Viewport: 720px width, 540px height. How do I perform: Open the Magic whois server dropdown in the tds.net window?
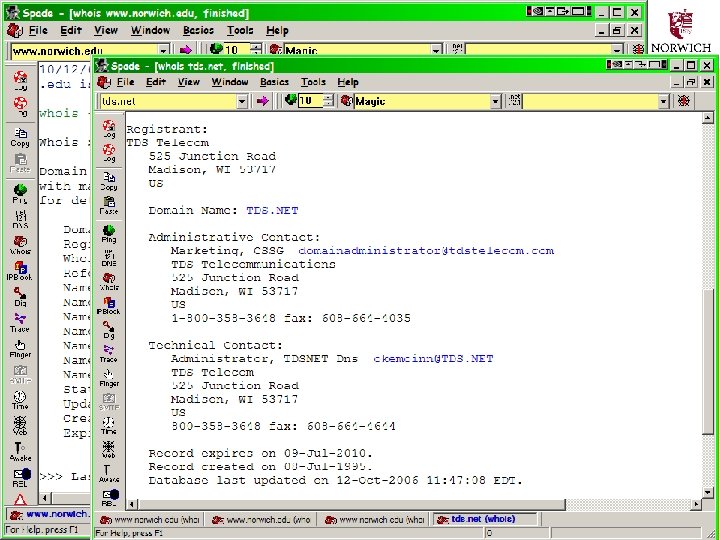(x=495, y=101)
